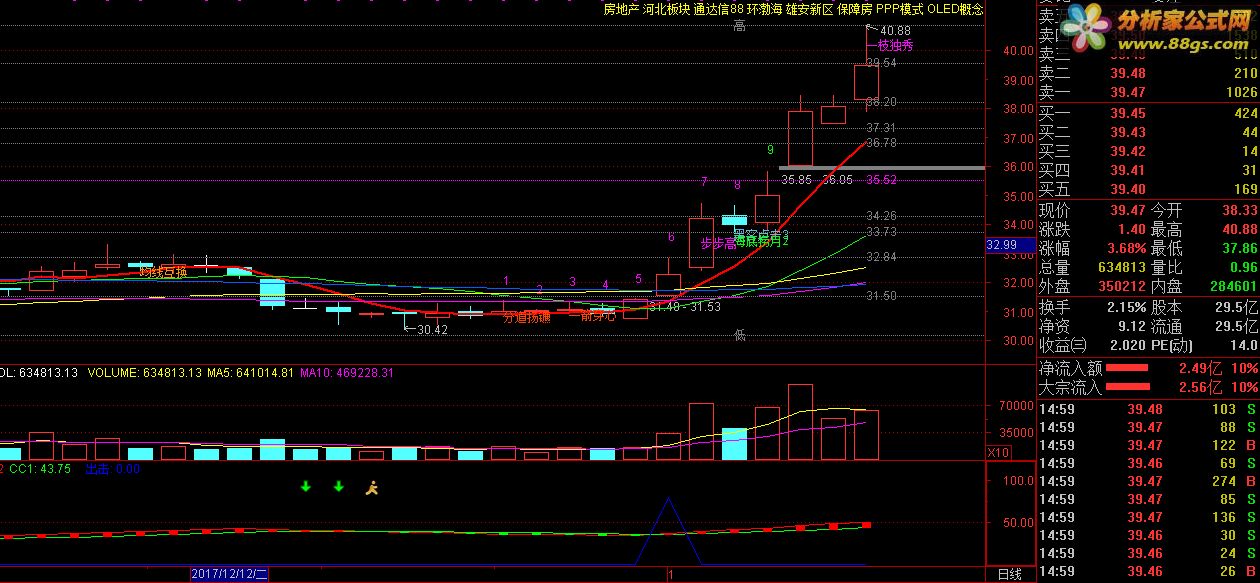The height and width of the screenshot is (583, 1260).
Task: Open the 房地产 sector tag
Action: 622,9
